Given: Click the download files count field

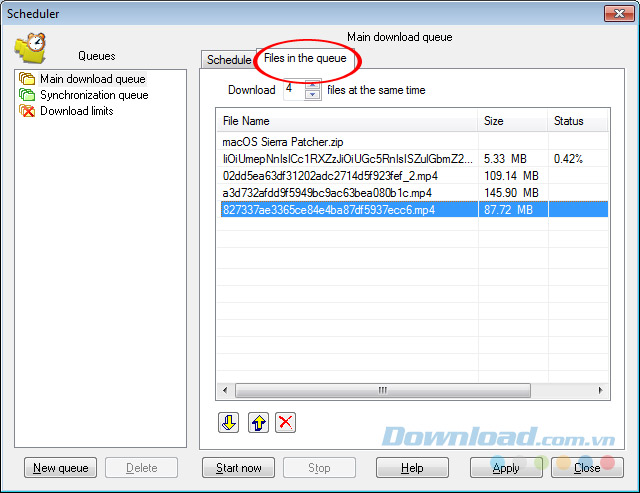Looking at the screenshot, I should coord(294,89).
